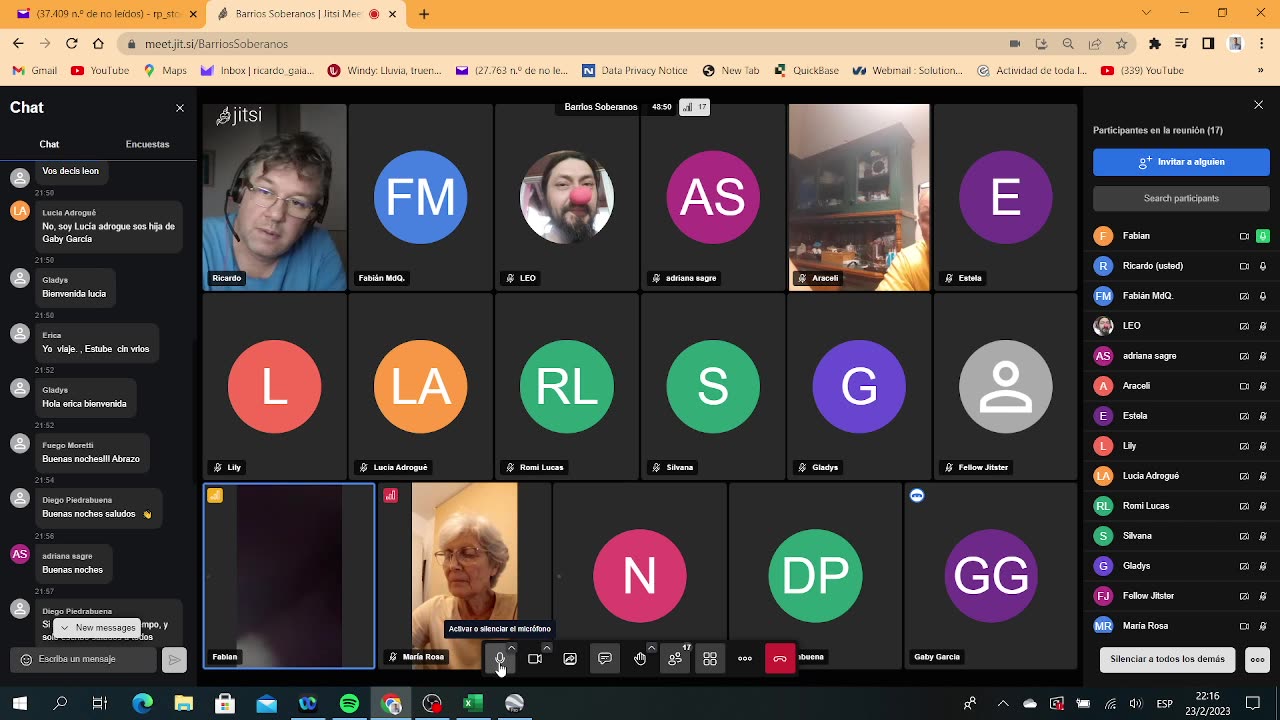1280x720 pixels.
Task: Open more participant options beside mute-all
Action: (x=1257, y=659)
